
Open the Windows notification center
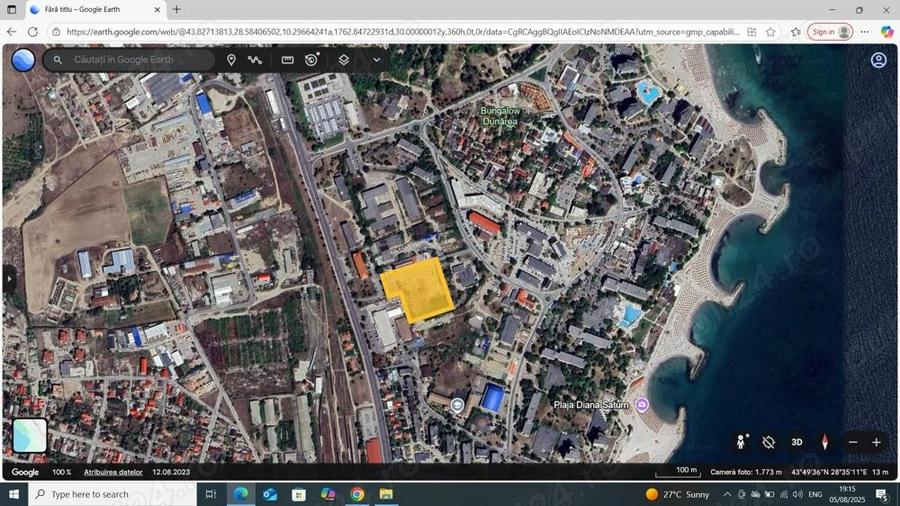click(x=882, y=494)
